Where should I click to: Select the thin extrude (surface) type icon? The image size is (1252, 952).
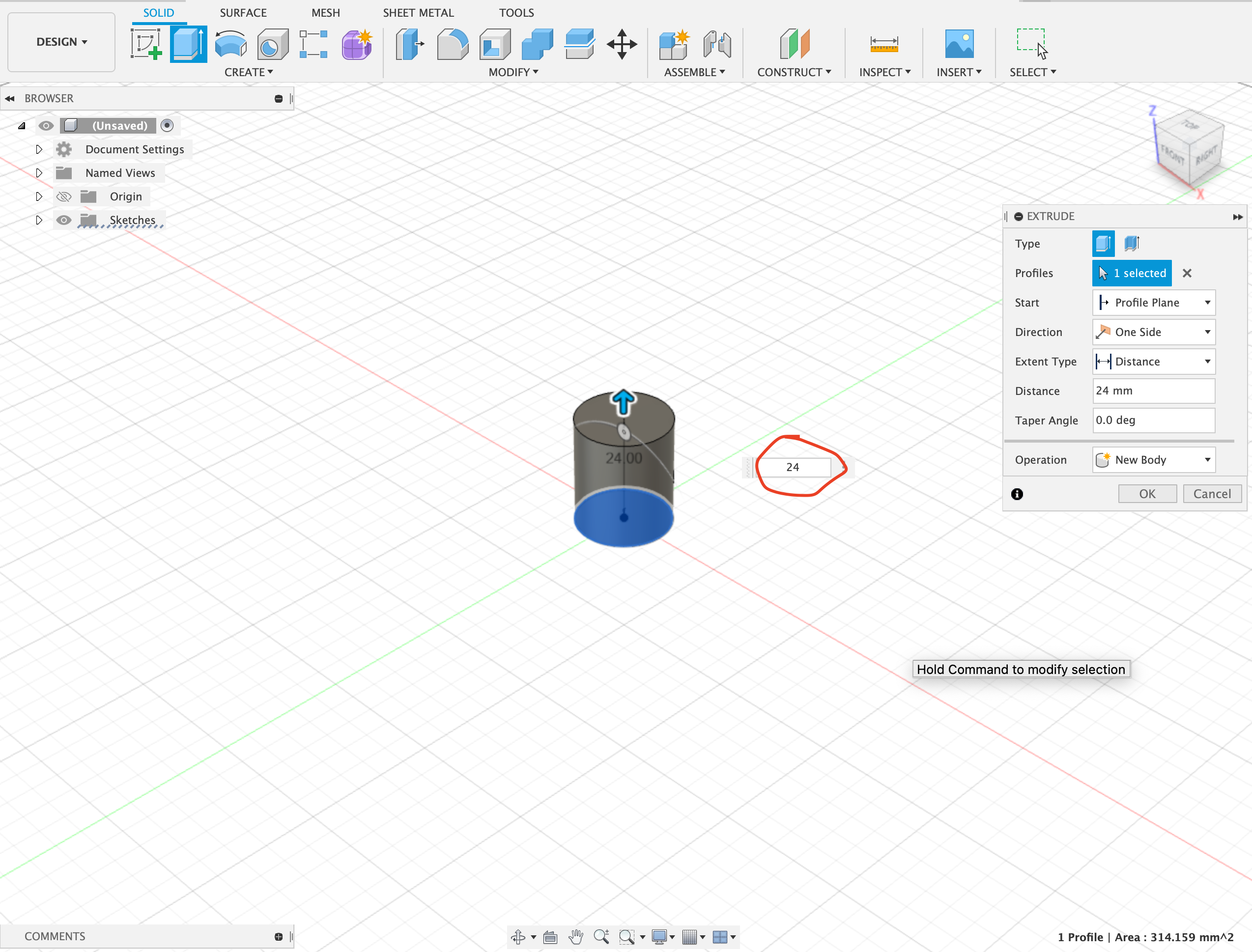pos(1131,243)
